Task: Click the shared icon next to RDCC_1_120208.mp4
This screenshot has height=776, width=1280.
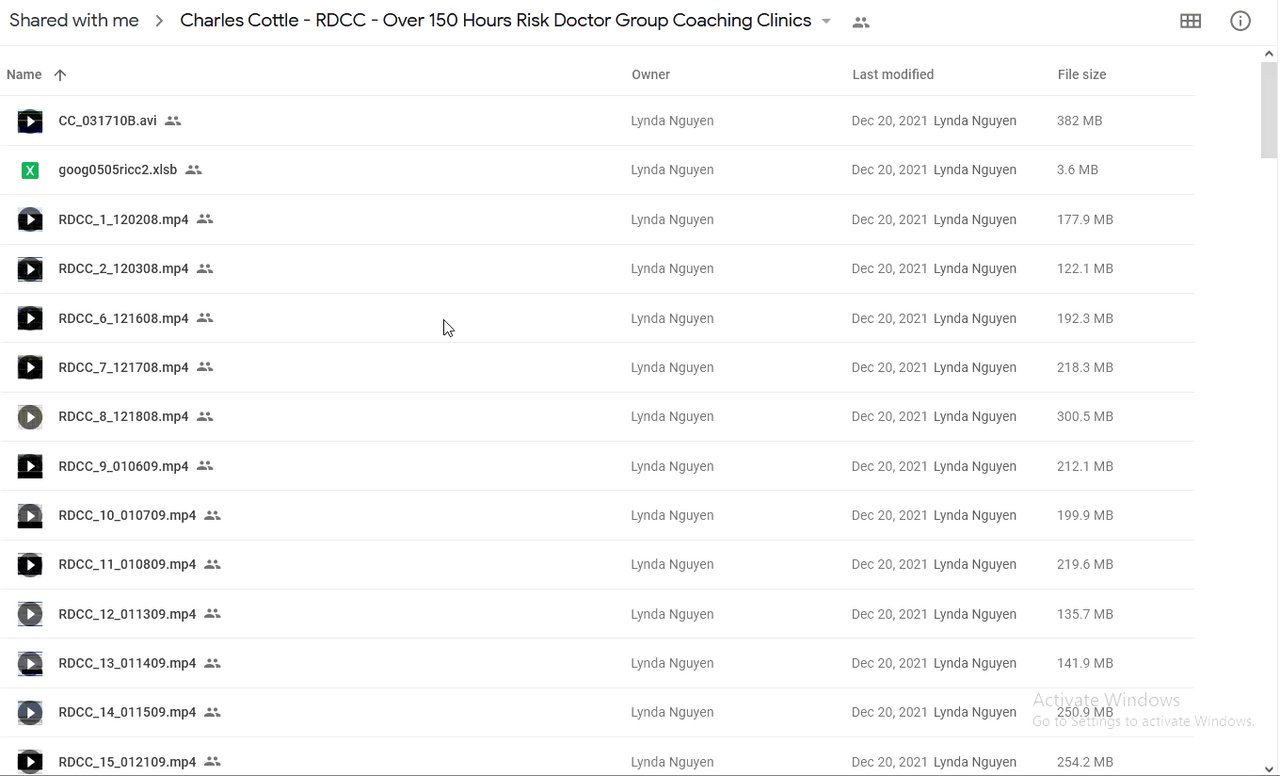Action: [205, 219]
